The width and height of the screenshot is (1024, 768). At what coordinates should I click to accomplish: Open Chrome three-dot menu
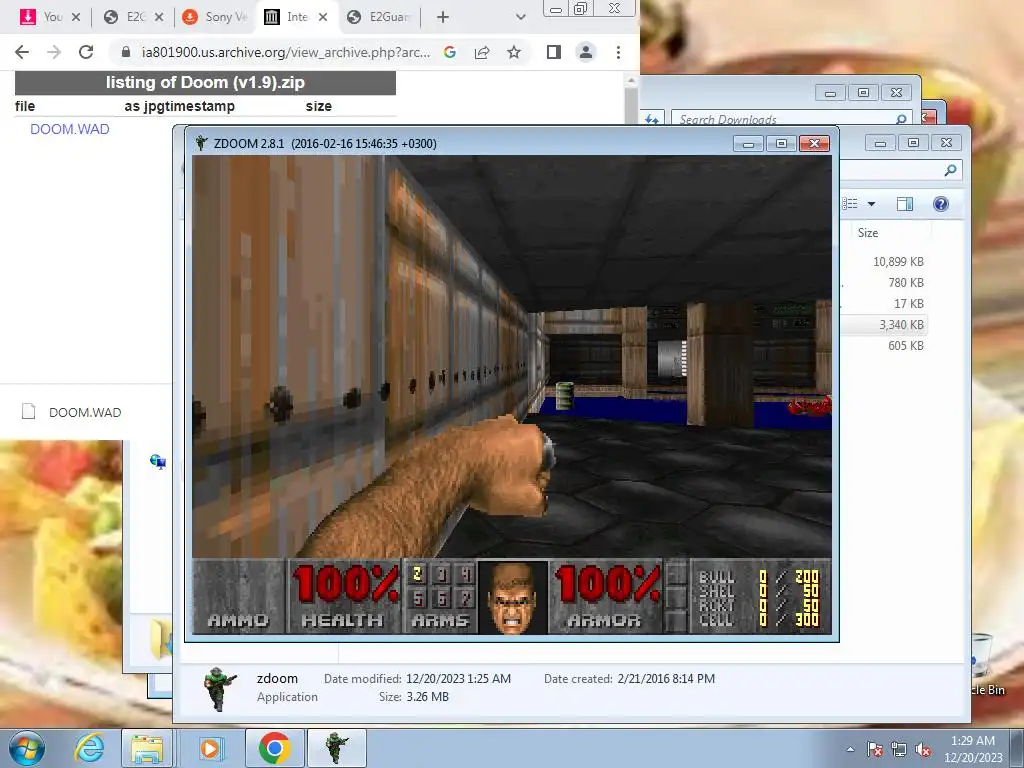tap(618, 52)
